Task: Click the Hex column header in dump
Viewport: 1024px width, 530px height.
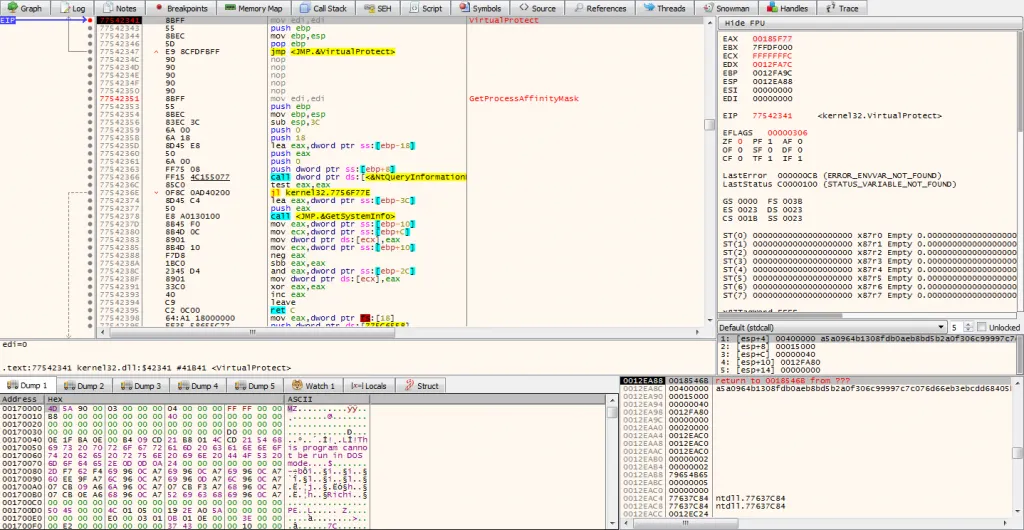Action: [x=56, y=399]
